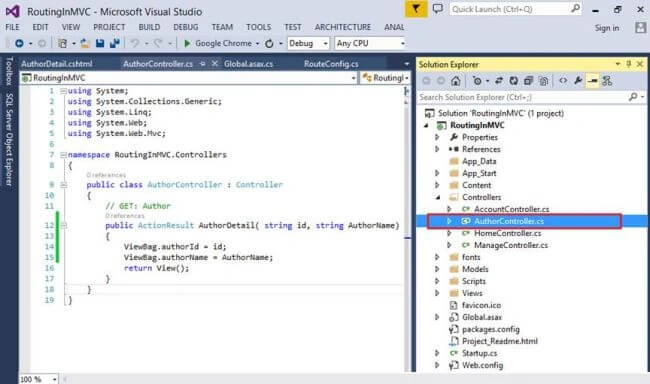The image size is (650, 384).
Task: Expand the References node
Action: tap(437, 149)
